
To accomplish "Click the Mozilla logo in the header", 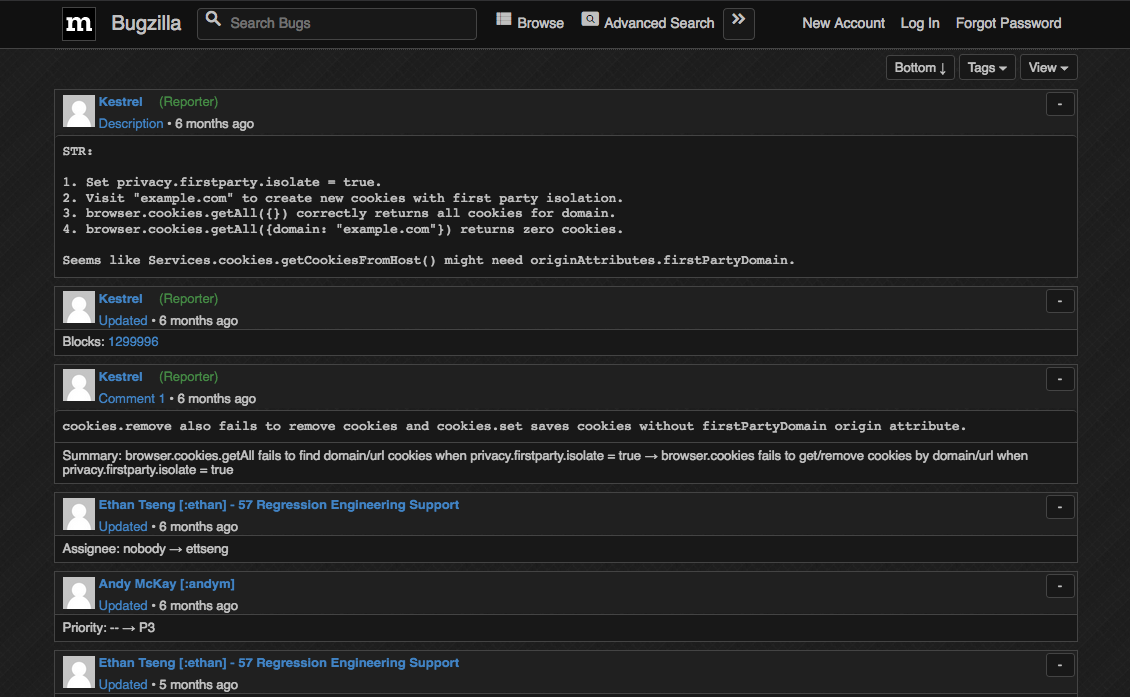I will tap(79, 23).
